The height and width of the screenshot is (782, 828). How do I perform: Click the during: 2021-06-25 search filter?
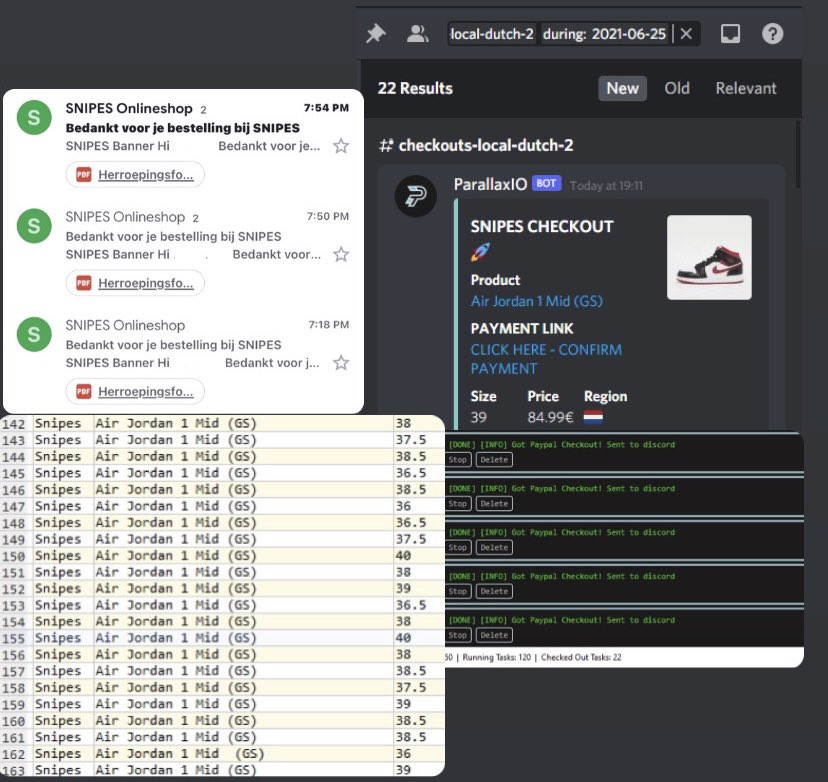[604, 34]
